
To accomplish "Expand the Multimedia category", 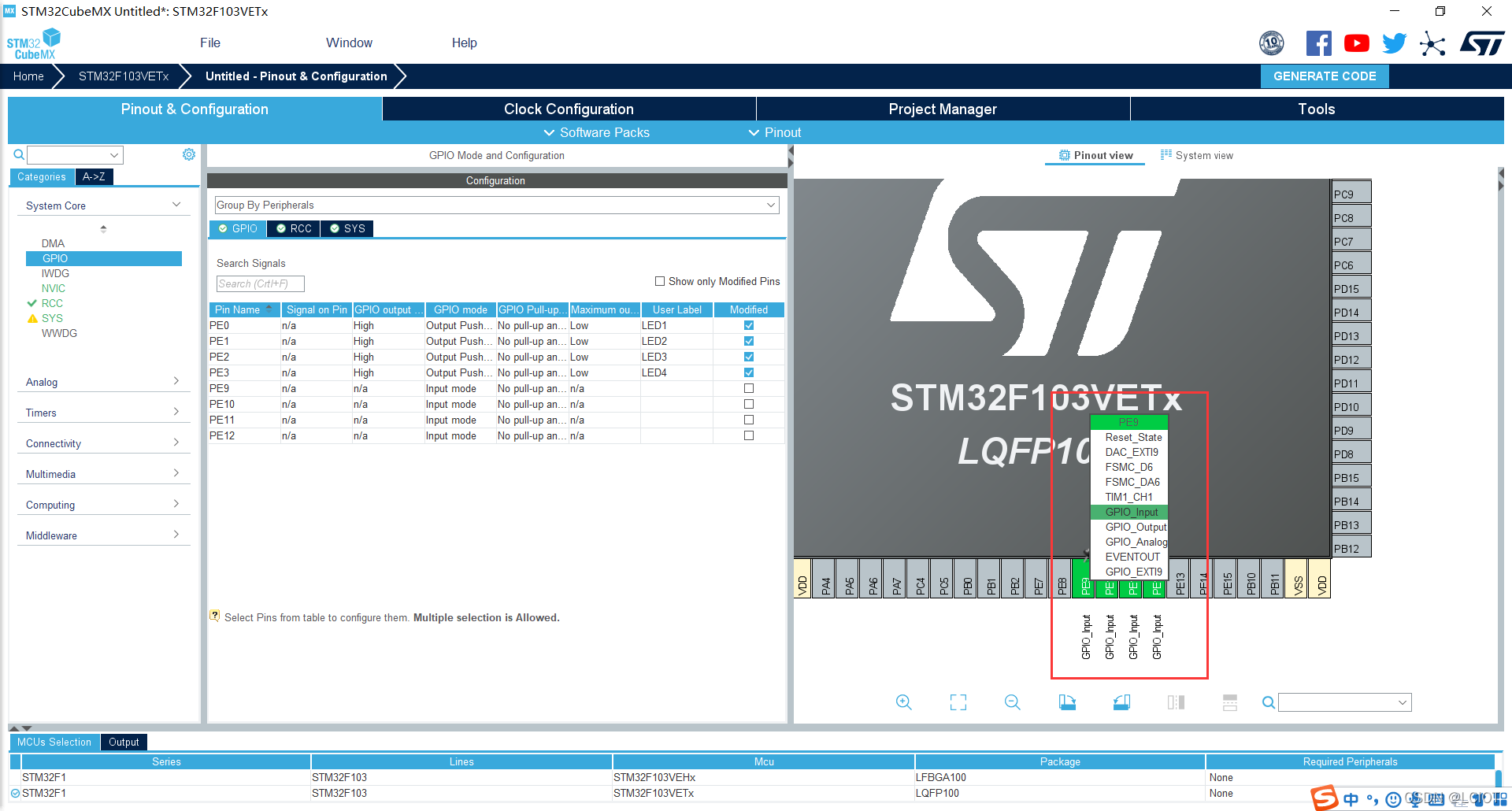I will click(103, 474).
